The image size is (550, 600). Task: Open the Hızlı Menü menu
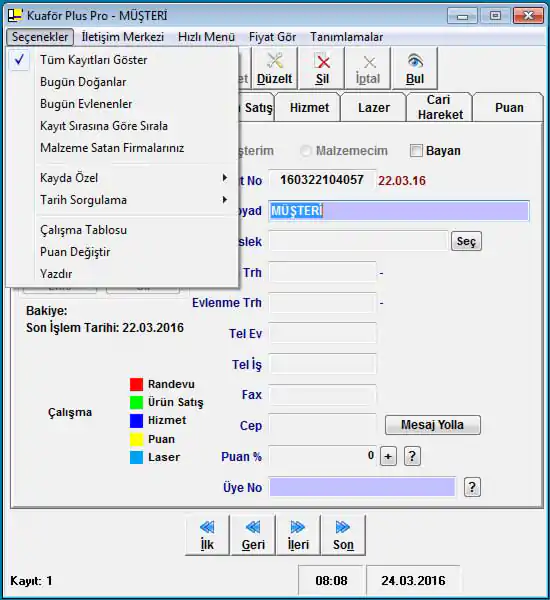pyautogui.click(x=206, y=37)
